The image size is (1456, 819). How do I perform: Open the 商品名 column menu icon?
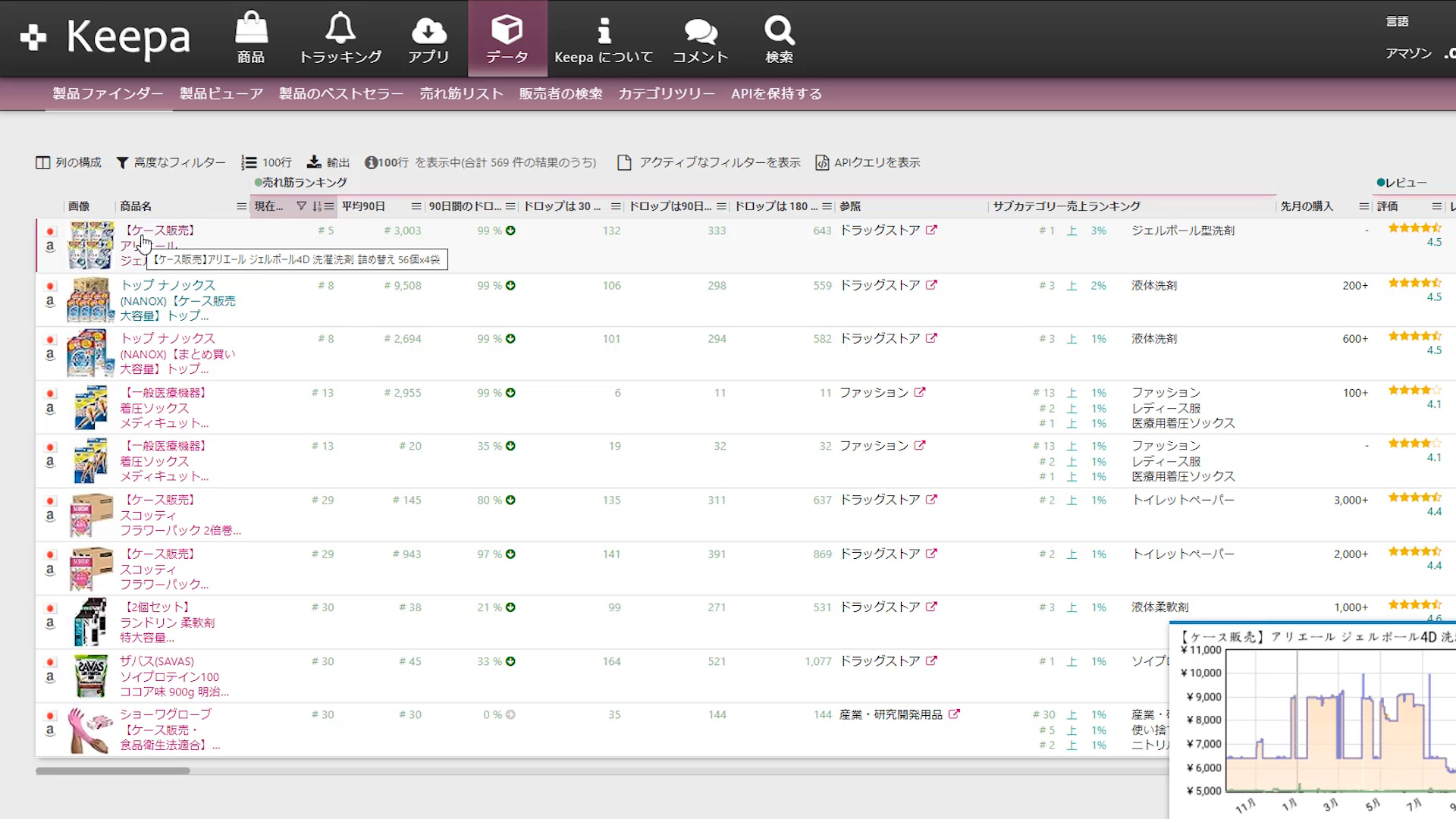(241, 206)
